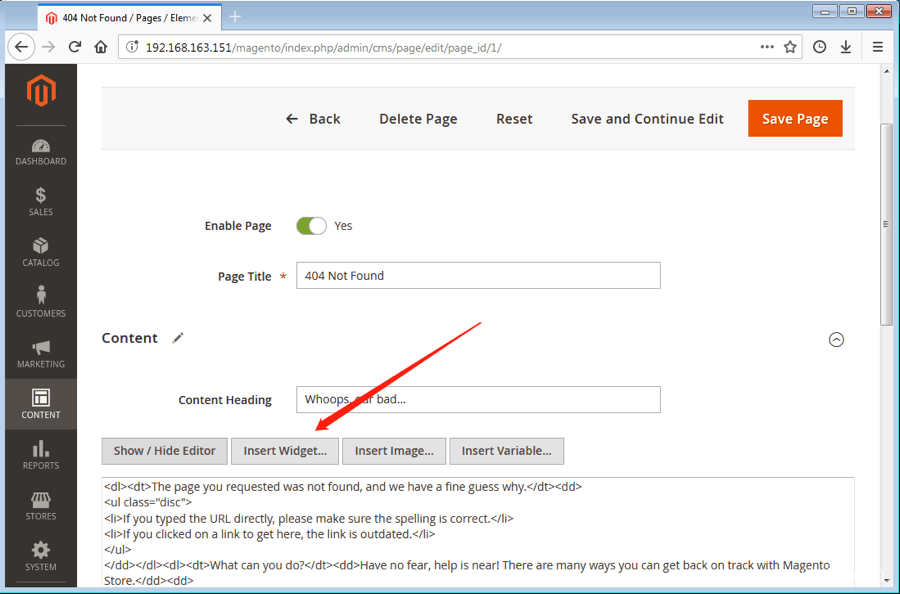The width and height of the screenshot is (900, 594).
Task: Open the System sidebar menu
Action: pos(41,556)
